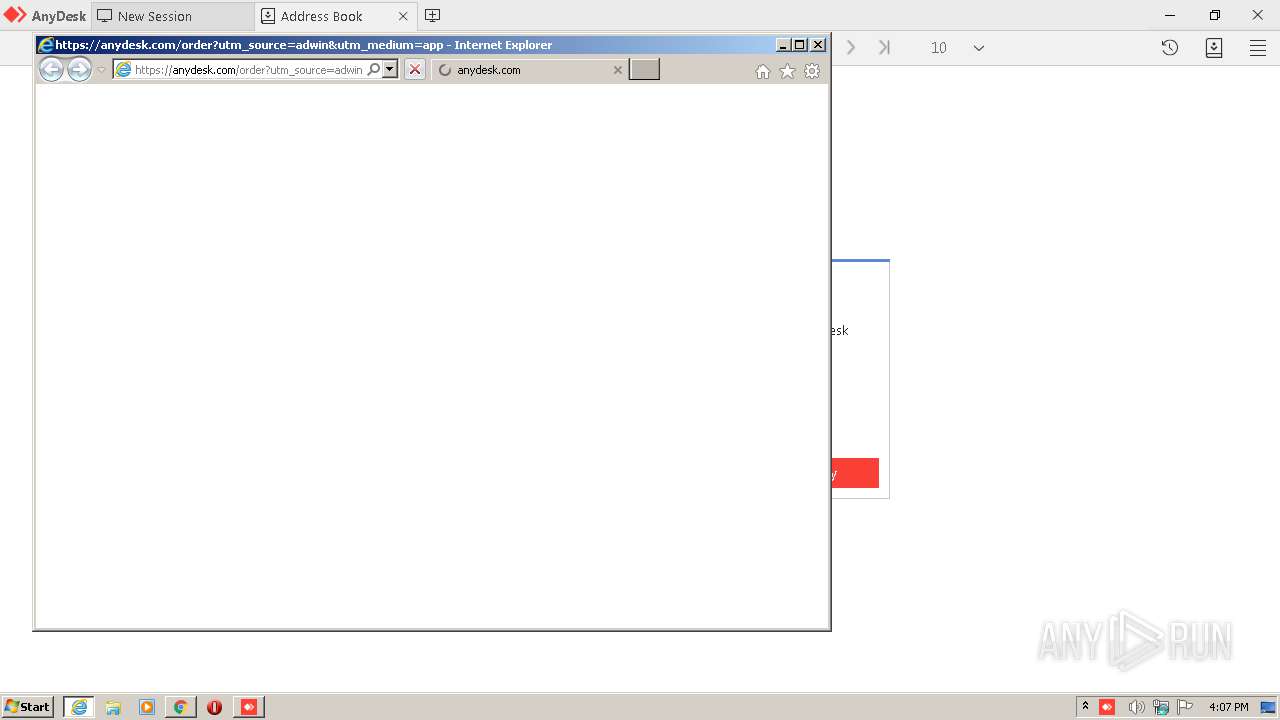
Task: Expand the address bar autocomplete dropdown
Action: 390,69
